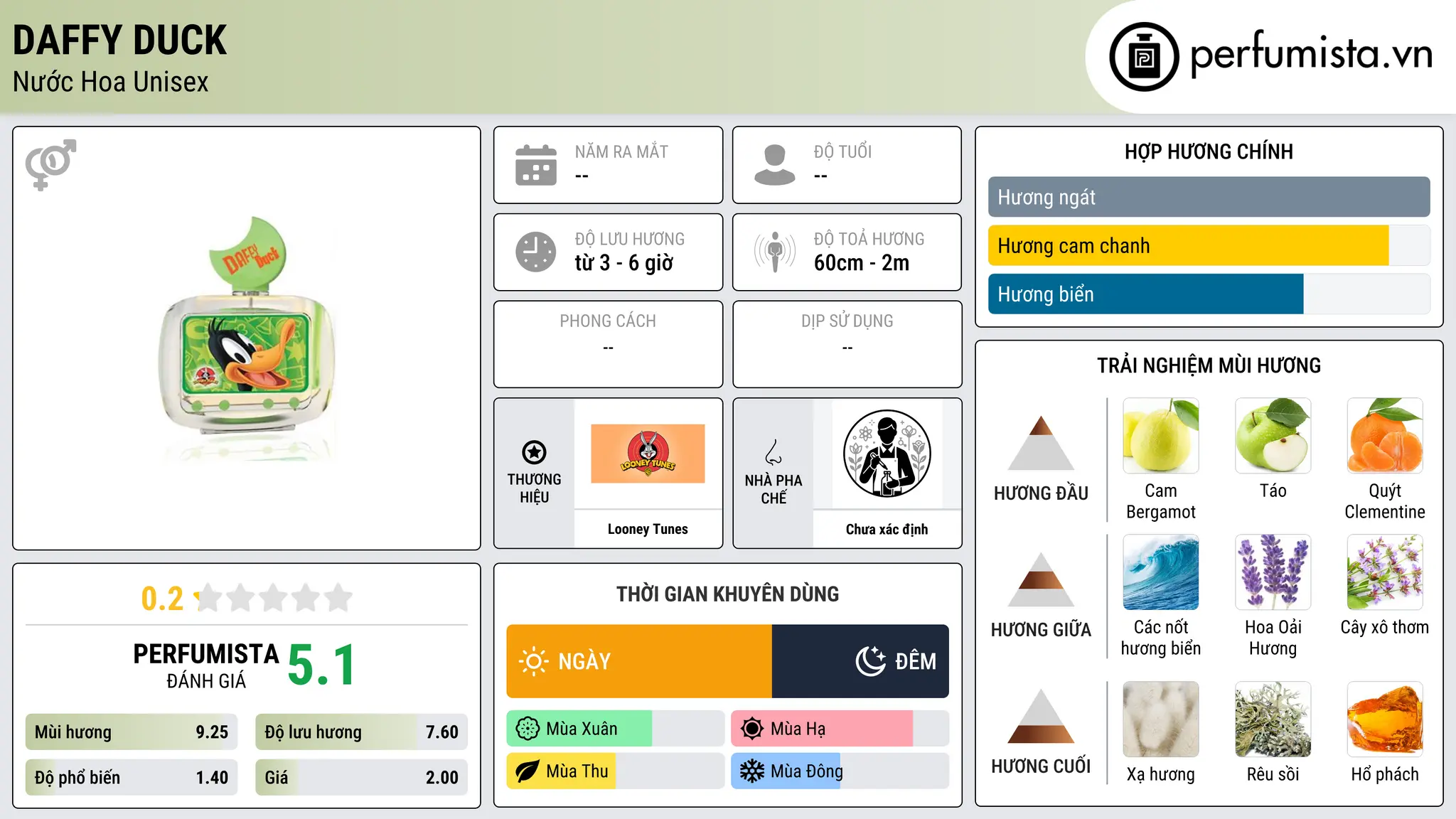Image resolution: width=1456 pixels, height=819 pixels.
Task: Click the THỜI GIAN KHUYÊN DÙNG heading
Action: (x=727, y=594)
